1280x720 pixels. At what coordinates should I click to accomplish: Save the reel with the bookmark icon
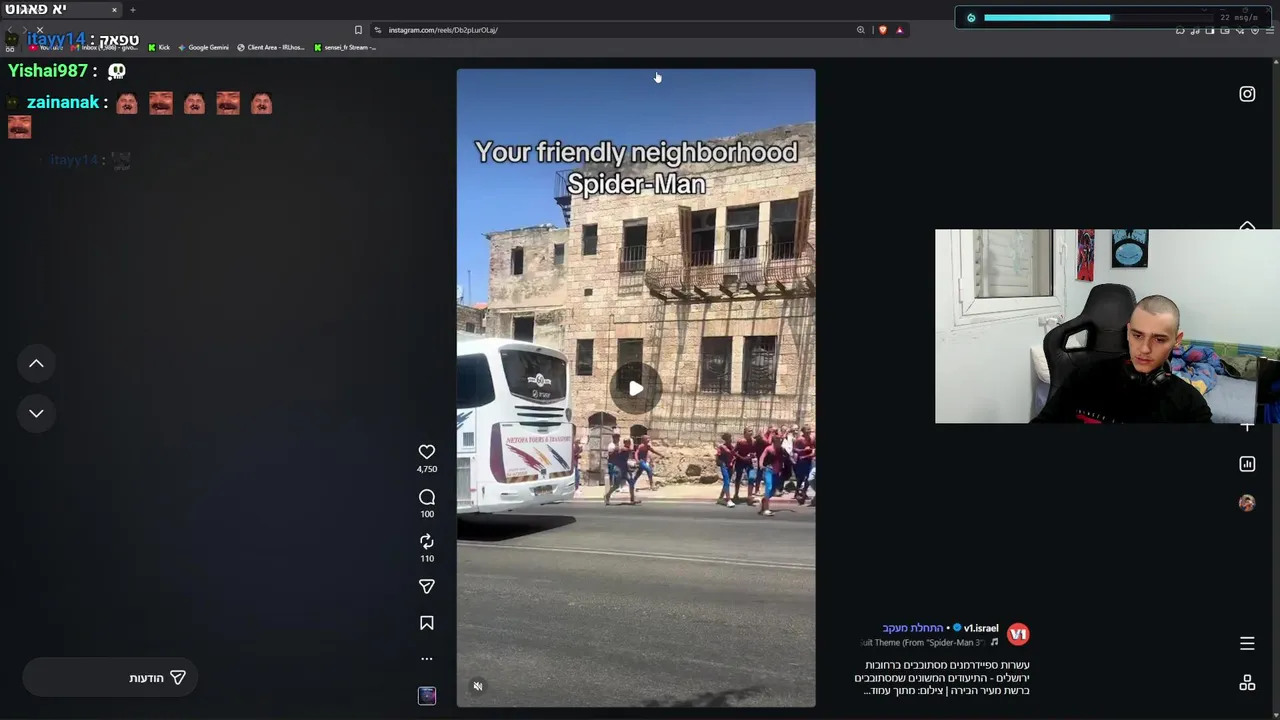point(427,623)
